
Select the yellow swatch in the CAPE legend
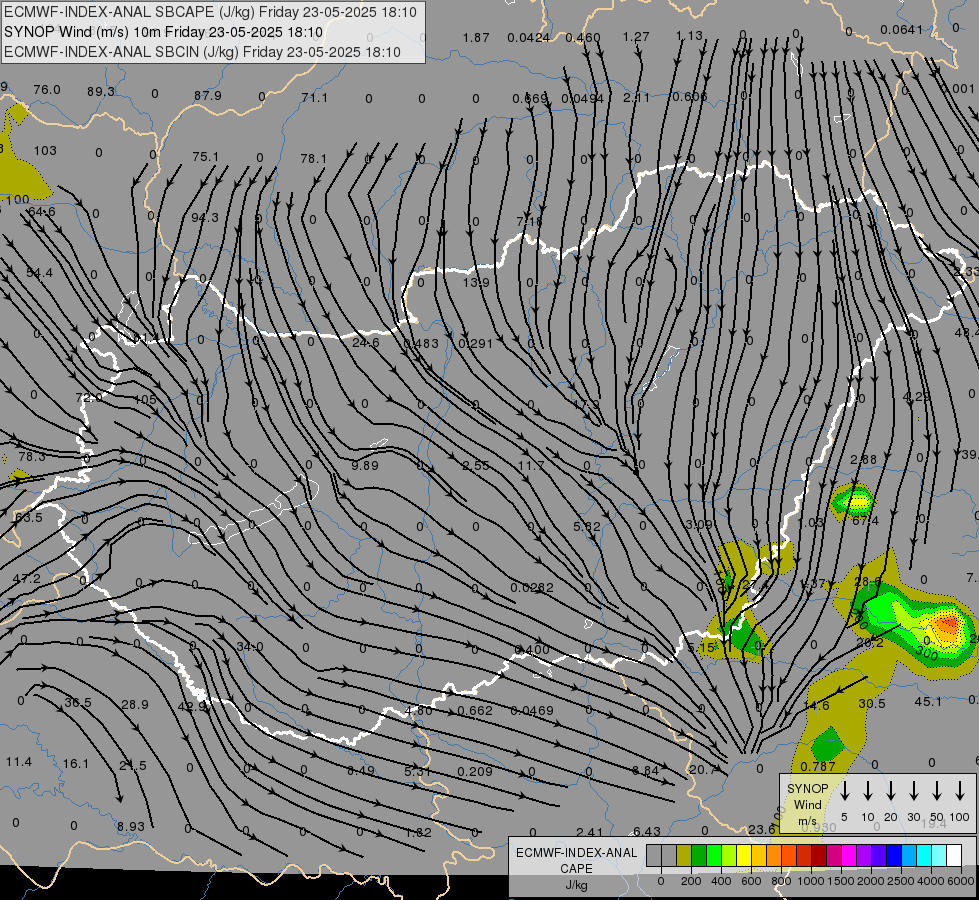click(744, 856)
